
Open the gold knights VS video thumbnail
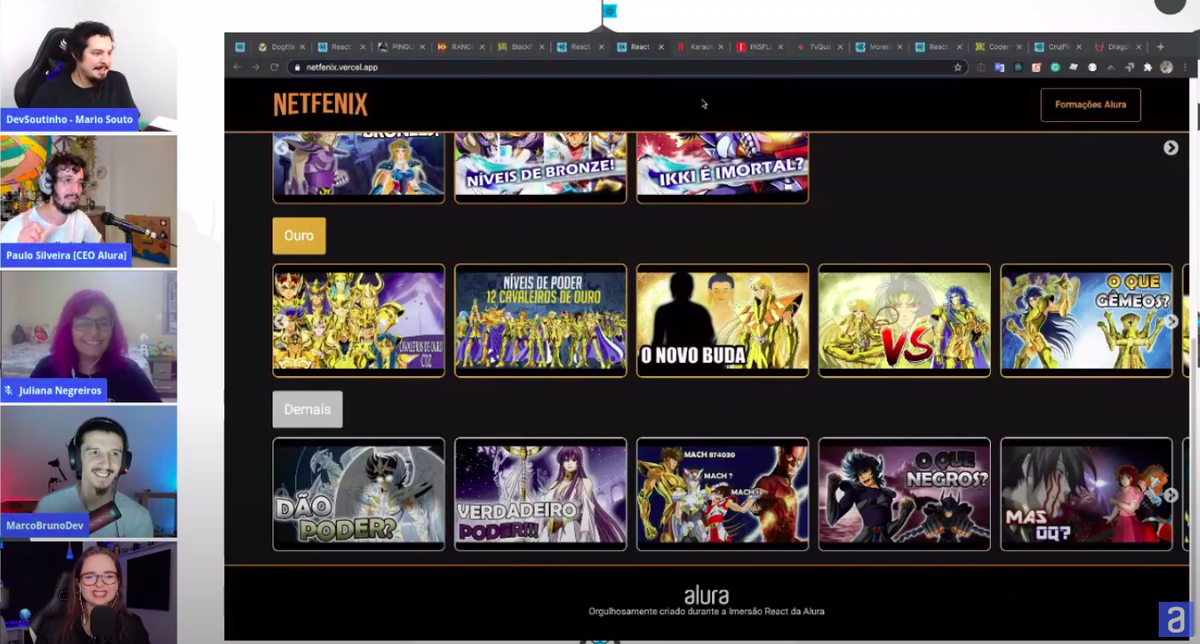(905, 321)
